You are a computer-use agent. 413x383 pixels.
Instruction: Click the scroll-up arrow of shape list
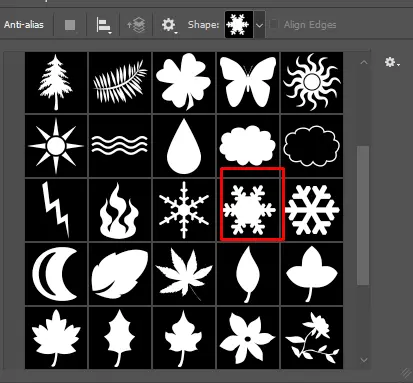(x=364, y=62)
